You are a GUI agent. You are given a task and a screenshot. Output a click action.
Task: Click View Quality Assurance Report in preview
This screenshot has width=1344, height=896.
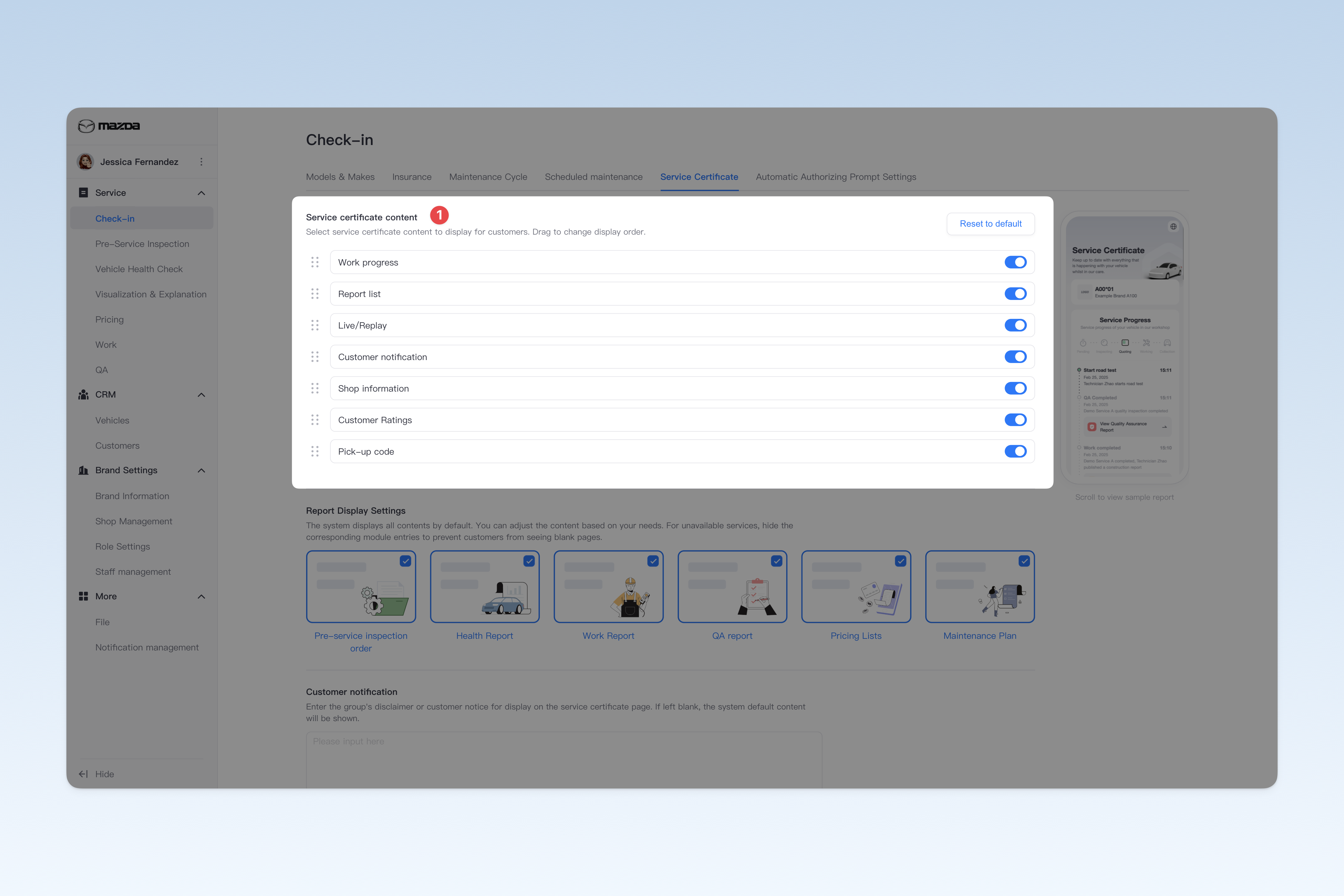click(1128, 427)
